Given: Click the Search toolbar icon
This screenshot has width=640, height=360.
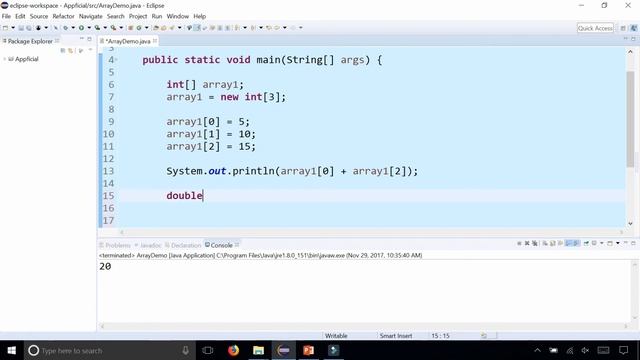Looking at the screenshot, I should (171, 28).
